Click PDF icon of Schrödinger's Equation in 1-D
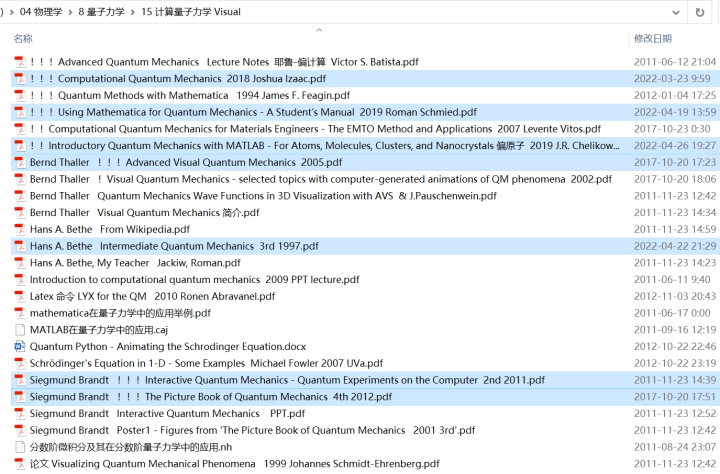Screen dimensions: 720x474 pos(20,363)
